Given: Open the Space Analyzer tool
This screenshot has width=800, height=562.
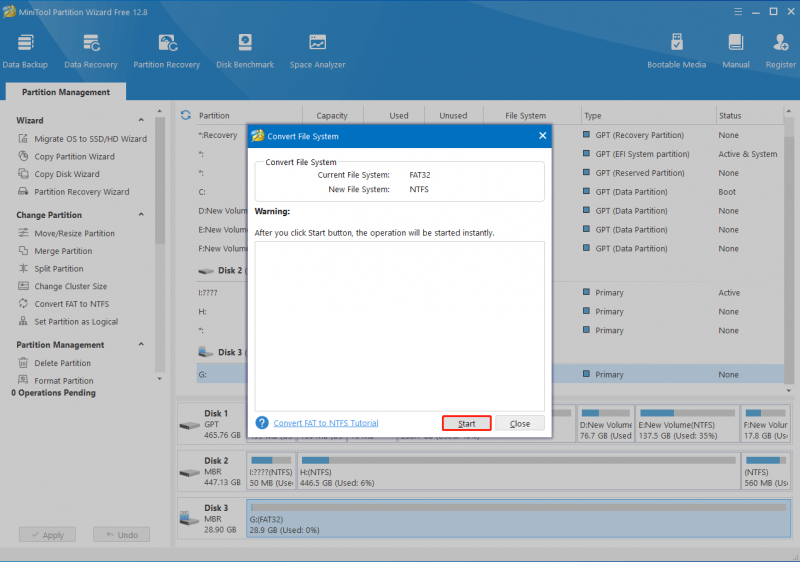Looking at the screenshot, I should point(317,51).
